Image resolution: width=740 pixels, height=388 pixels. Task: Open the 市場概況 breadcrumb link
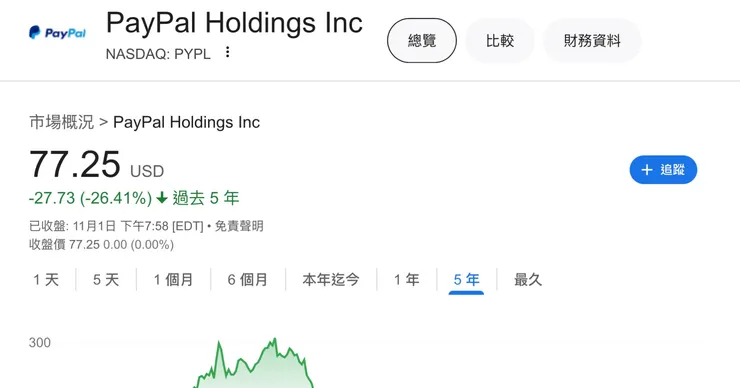(62, 122)
